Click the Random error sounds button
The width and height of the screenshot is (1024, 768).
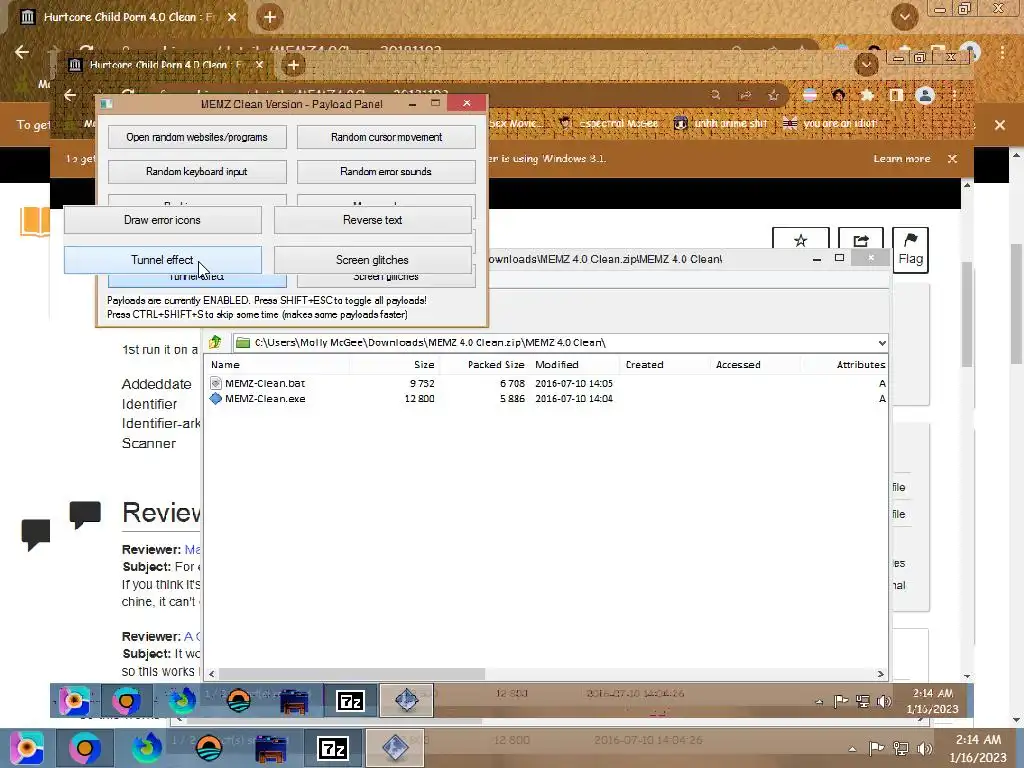click(x=386, y=172)
